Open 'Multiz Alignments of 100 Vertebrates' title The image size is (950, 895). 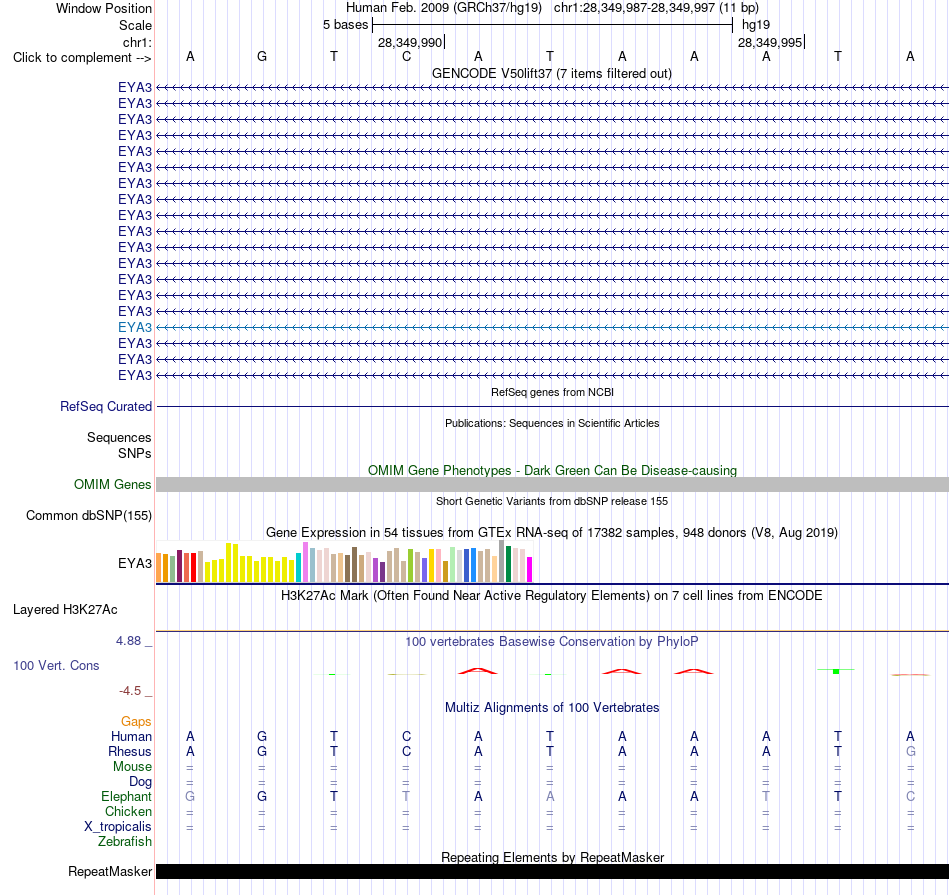[x=552, y=708]
